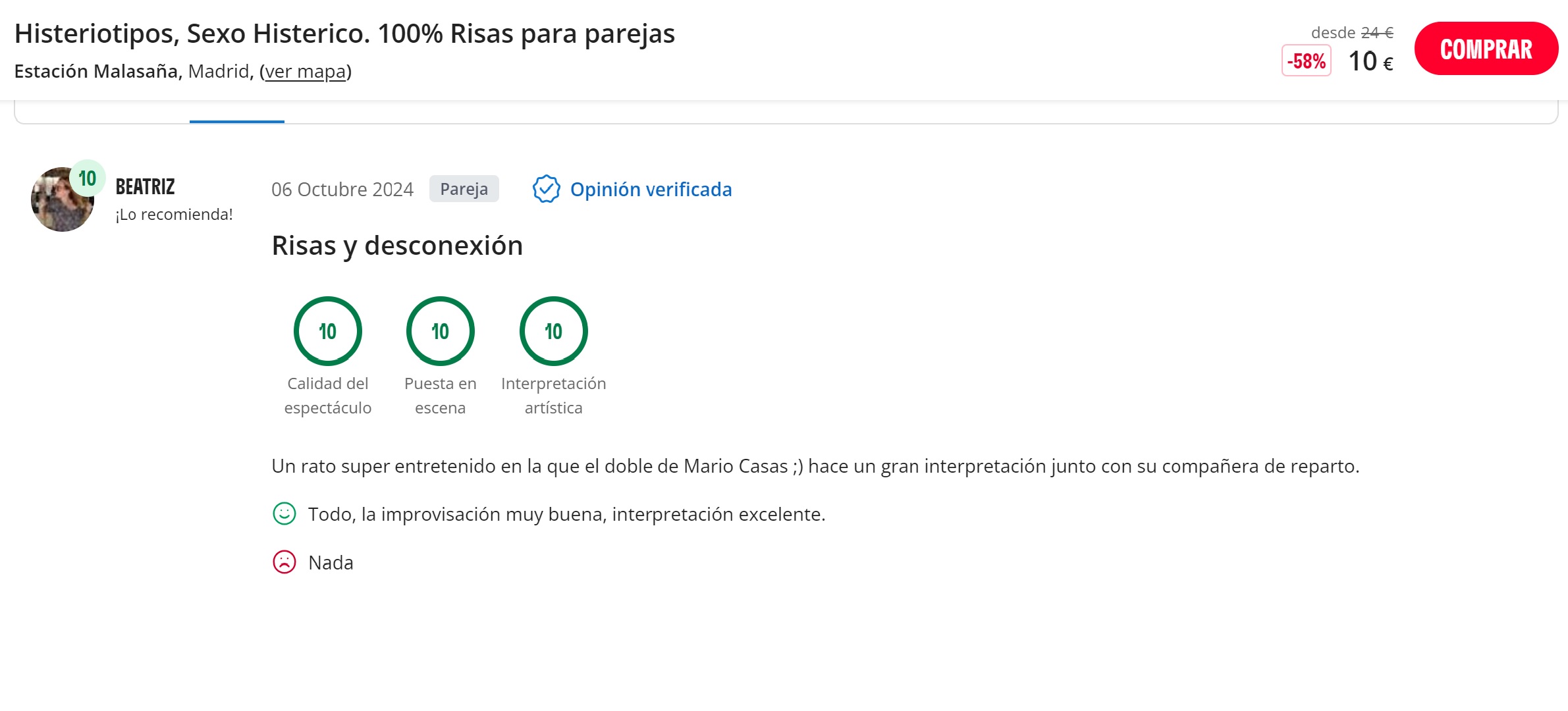Click the Estación Malasaña venue name
Screen dimensions: 1568x711
[96, 71]
